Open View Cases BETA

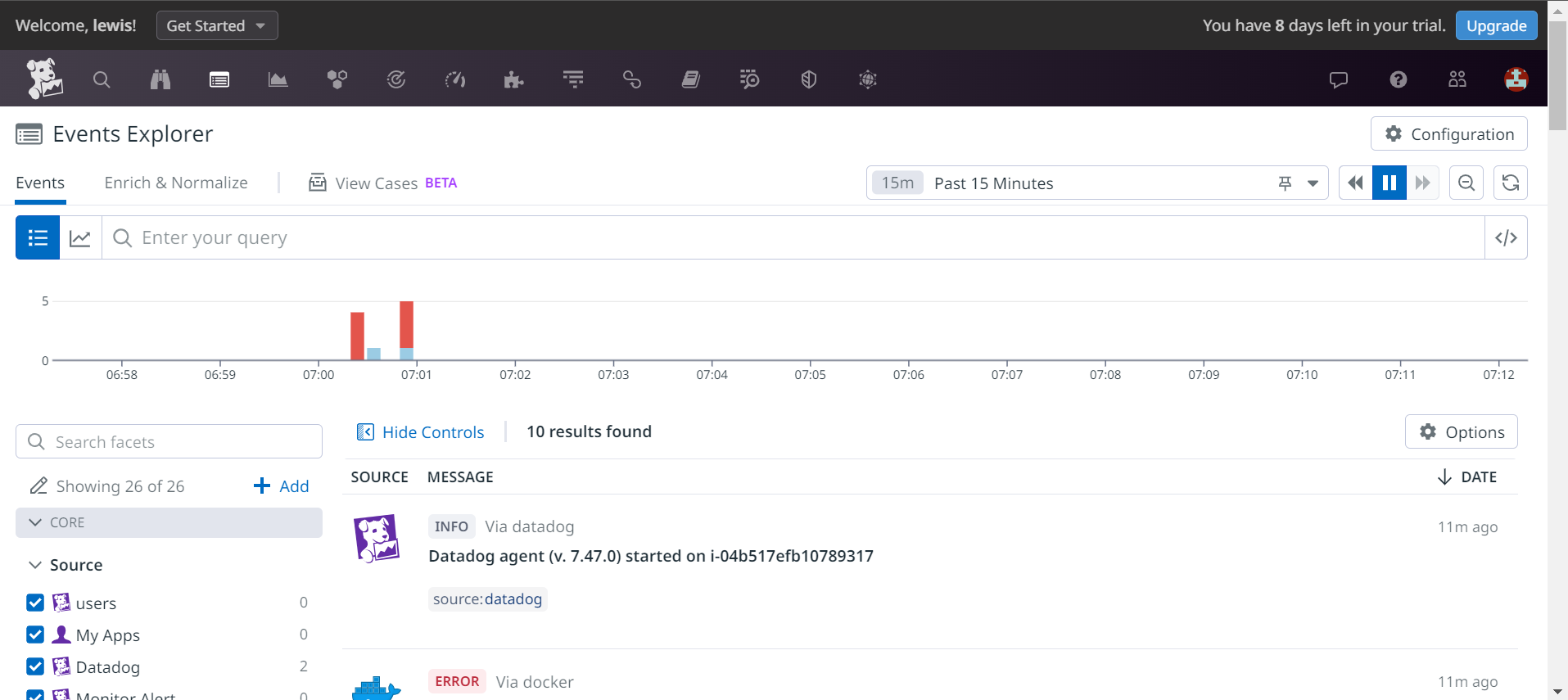383,183
